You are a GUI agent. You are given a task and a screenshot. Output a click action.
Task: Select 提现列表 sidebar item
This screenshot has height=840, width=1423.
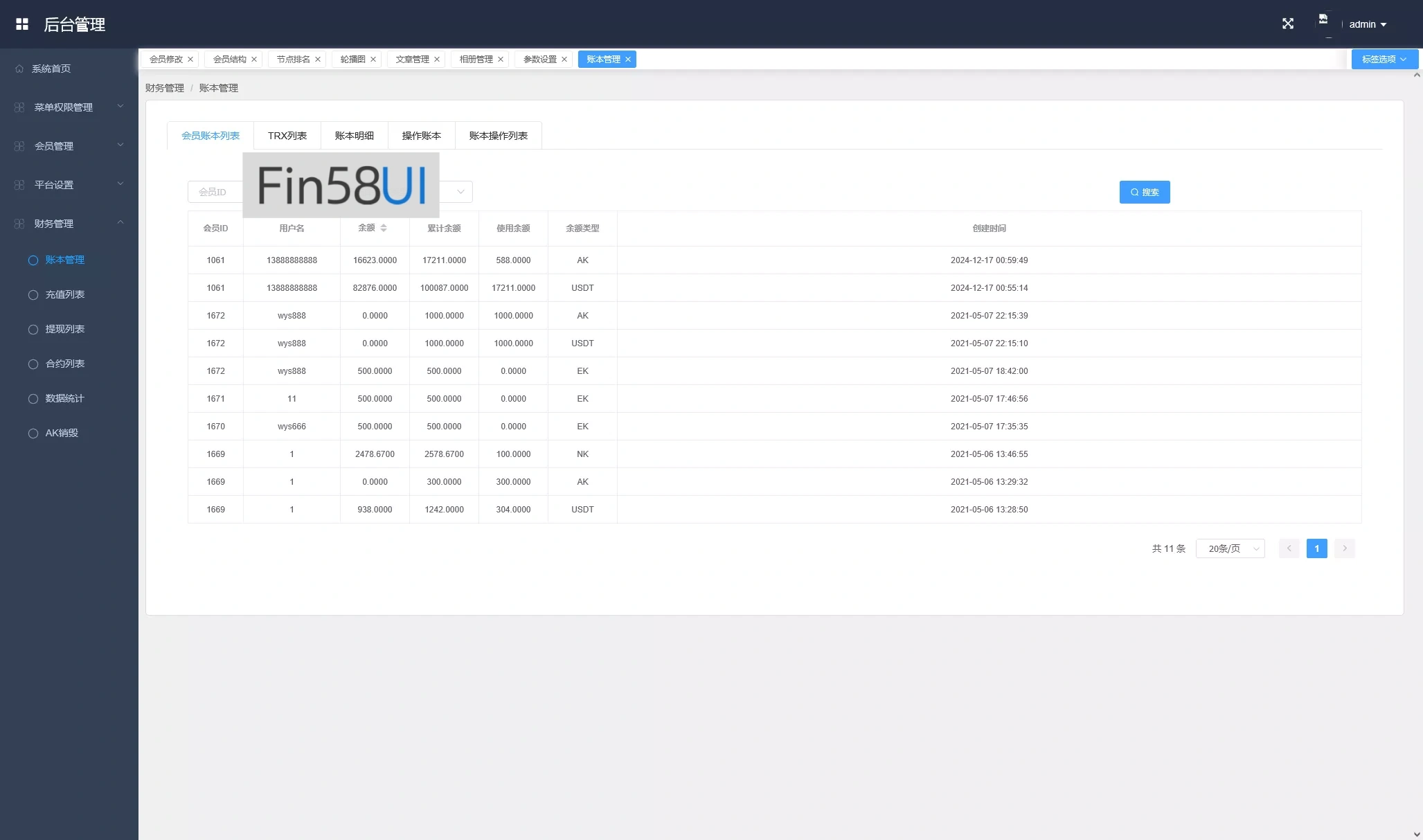[65, 329]
